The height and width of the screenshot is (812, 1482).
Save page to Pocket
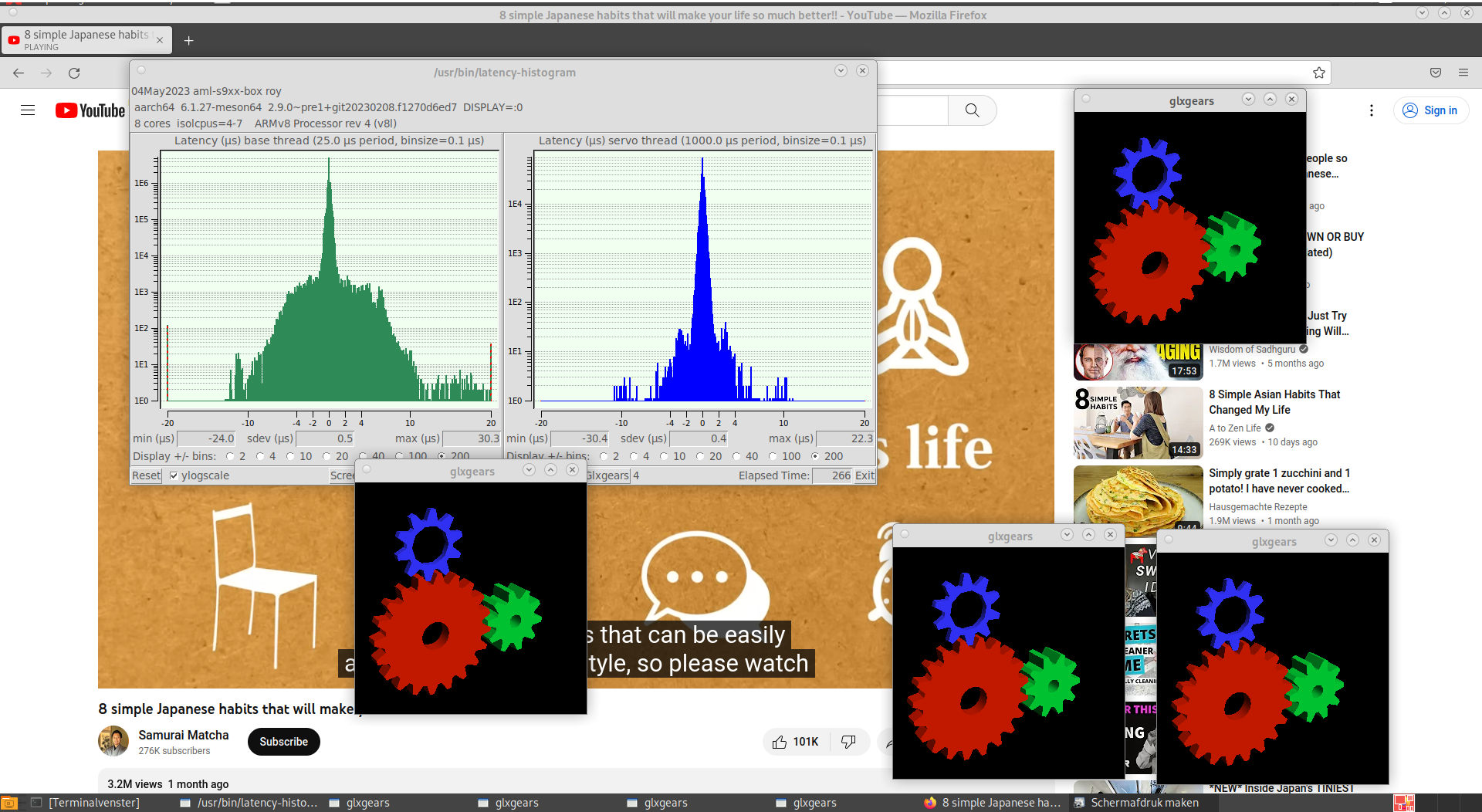(1435, 73)
